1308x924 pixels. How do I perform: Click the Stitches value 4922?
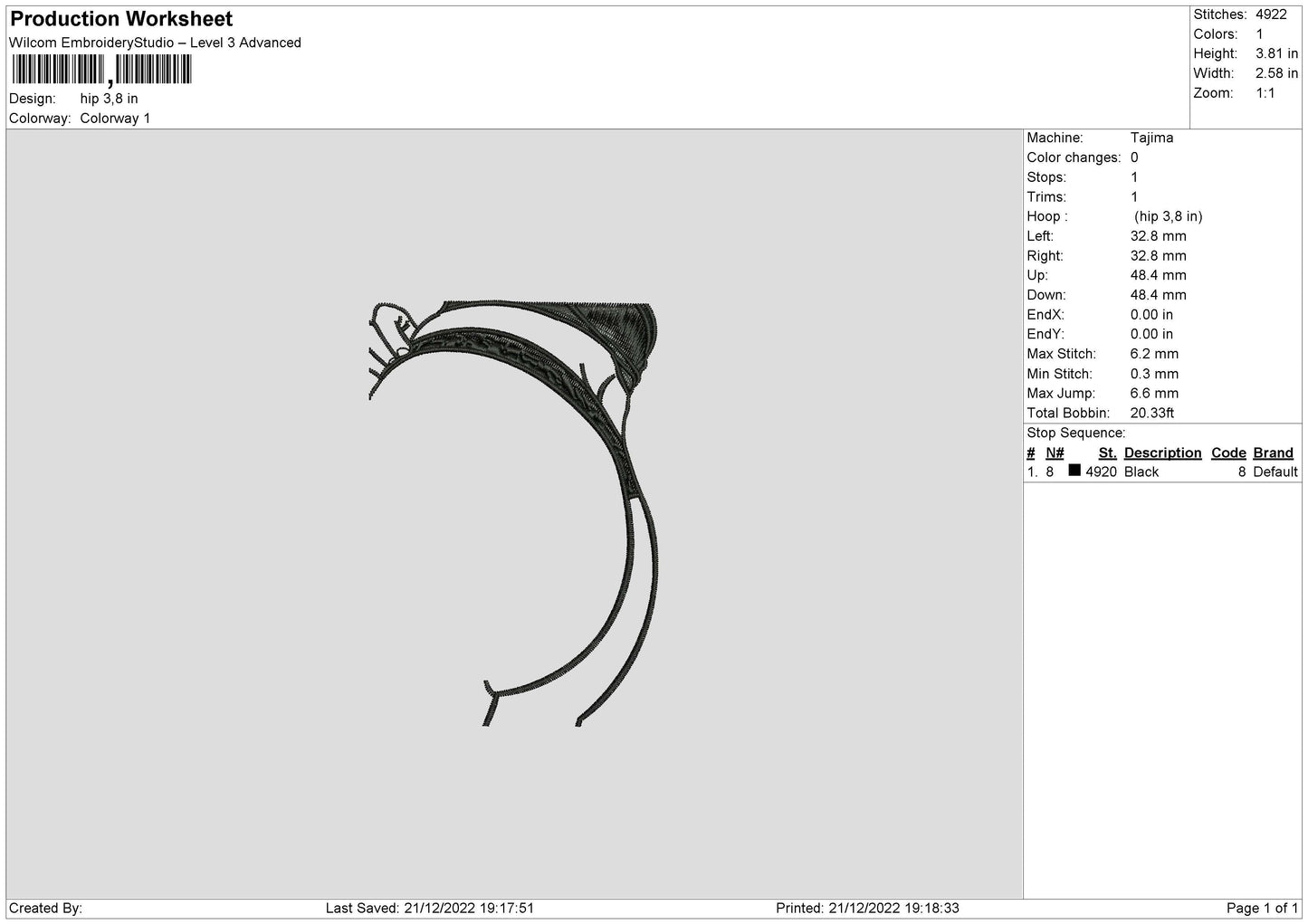[x=1271, y=14]
